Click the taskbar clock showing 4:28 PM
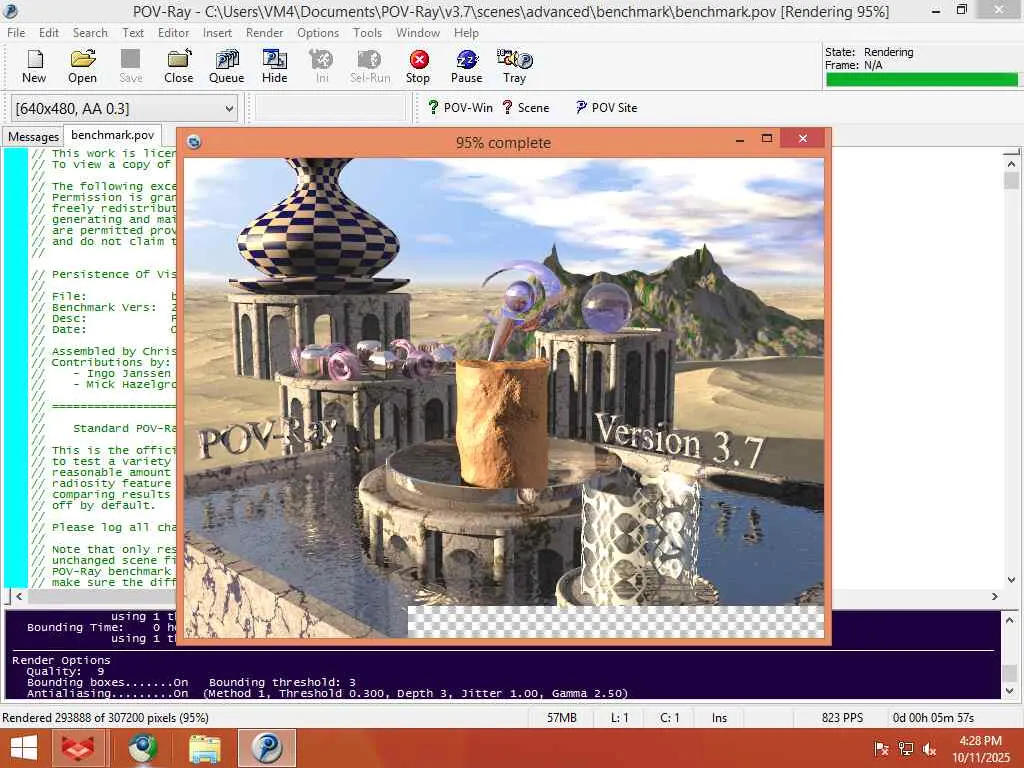 click(x=980, y=749)
